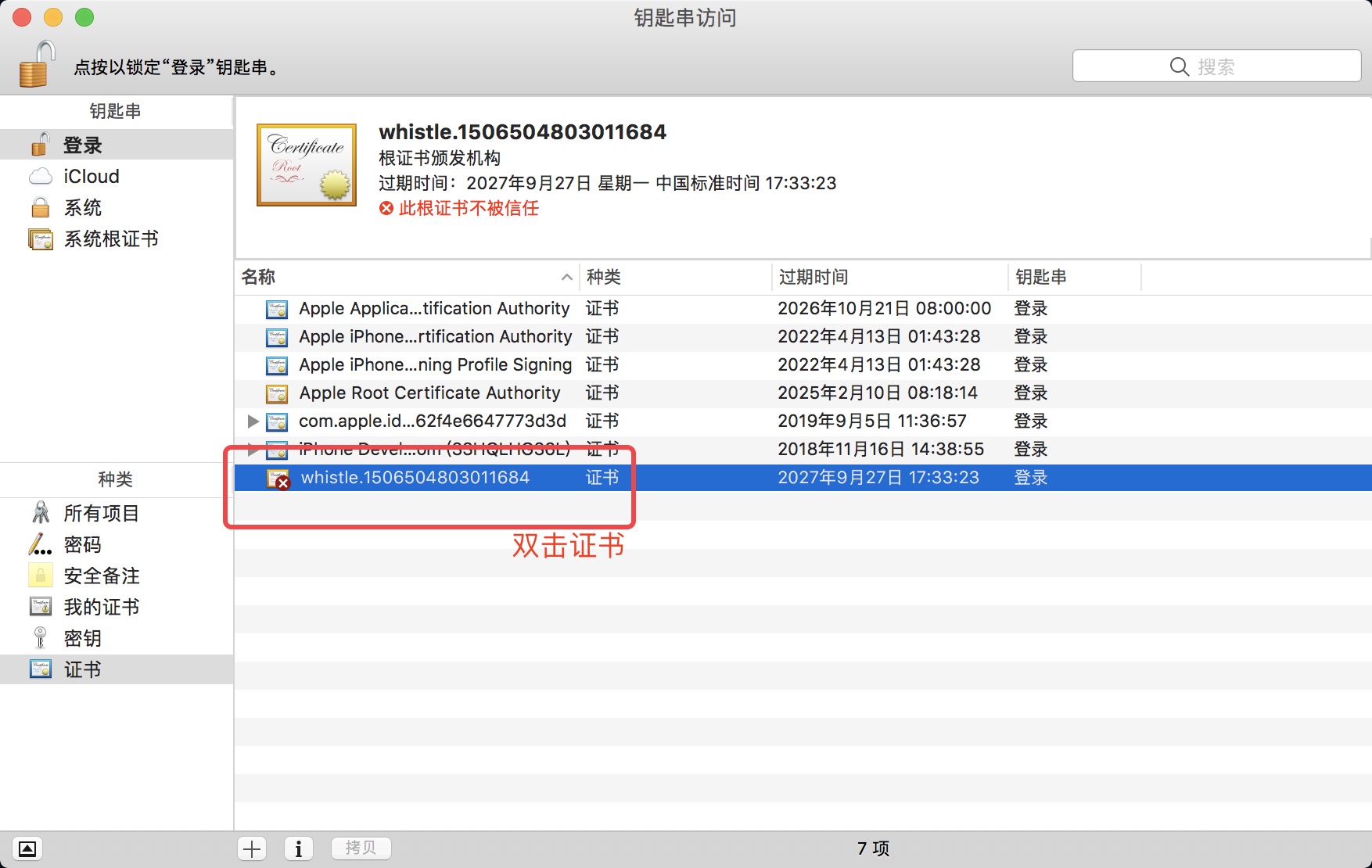Show 密码 category
The image size is (1372, 868).
pos(117,544)
